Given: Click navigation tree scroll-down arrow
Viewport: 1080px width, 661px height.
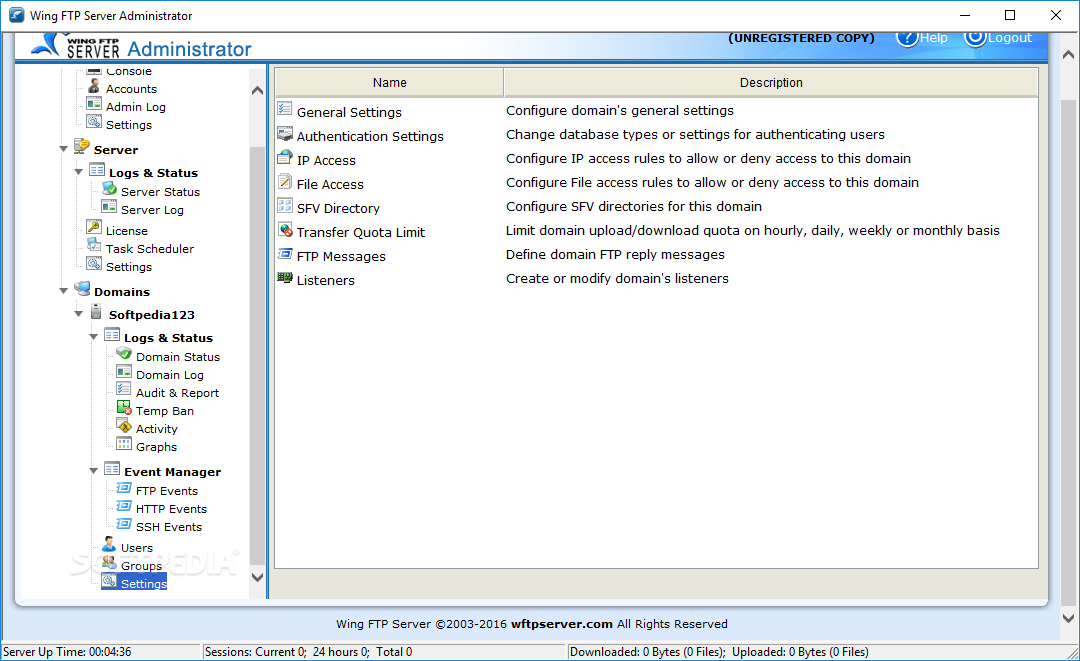Looking at the screenshot, I should 257,578.
